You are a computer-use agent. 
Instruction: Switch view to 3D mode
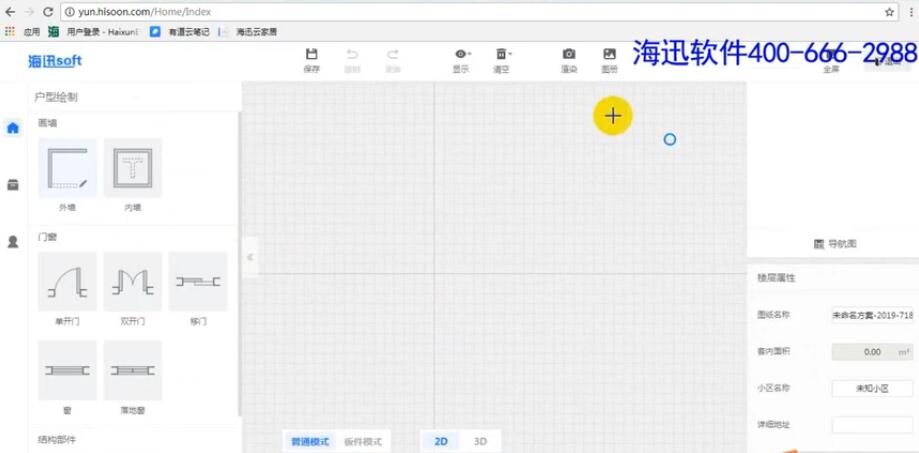pos(480,441)
